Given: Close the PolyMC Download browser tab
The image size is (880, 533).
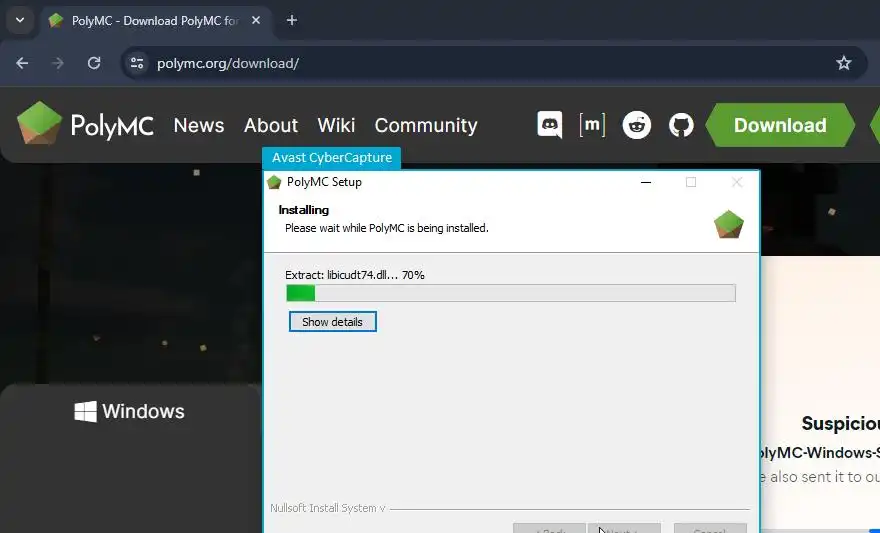Looking at the screenshot, I should [256, 20].
